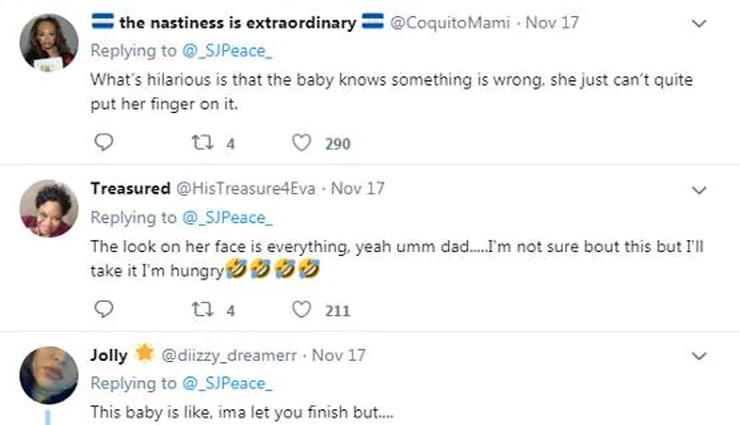740x425 pixels.
Task: Like the tweet with 211 likes
Action: pyautogui.click(x=301, y=310)
